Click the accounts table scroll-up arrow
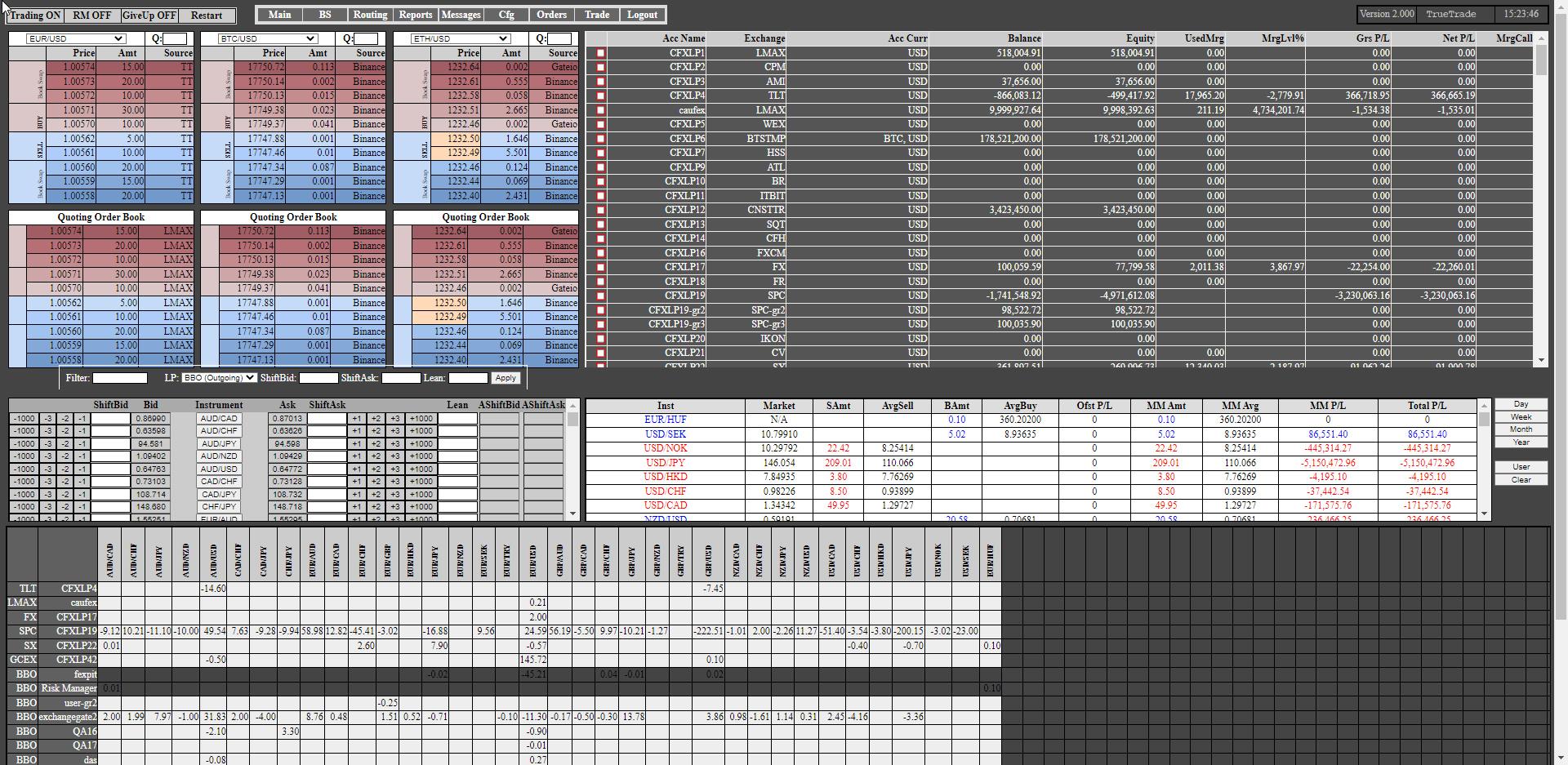 tap(1541, 38)
